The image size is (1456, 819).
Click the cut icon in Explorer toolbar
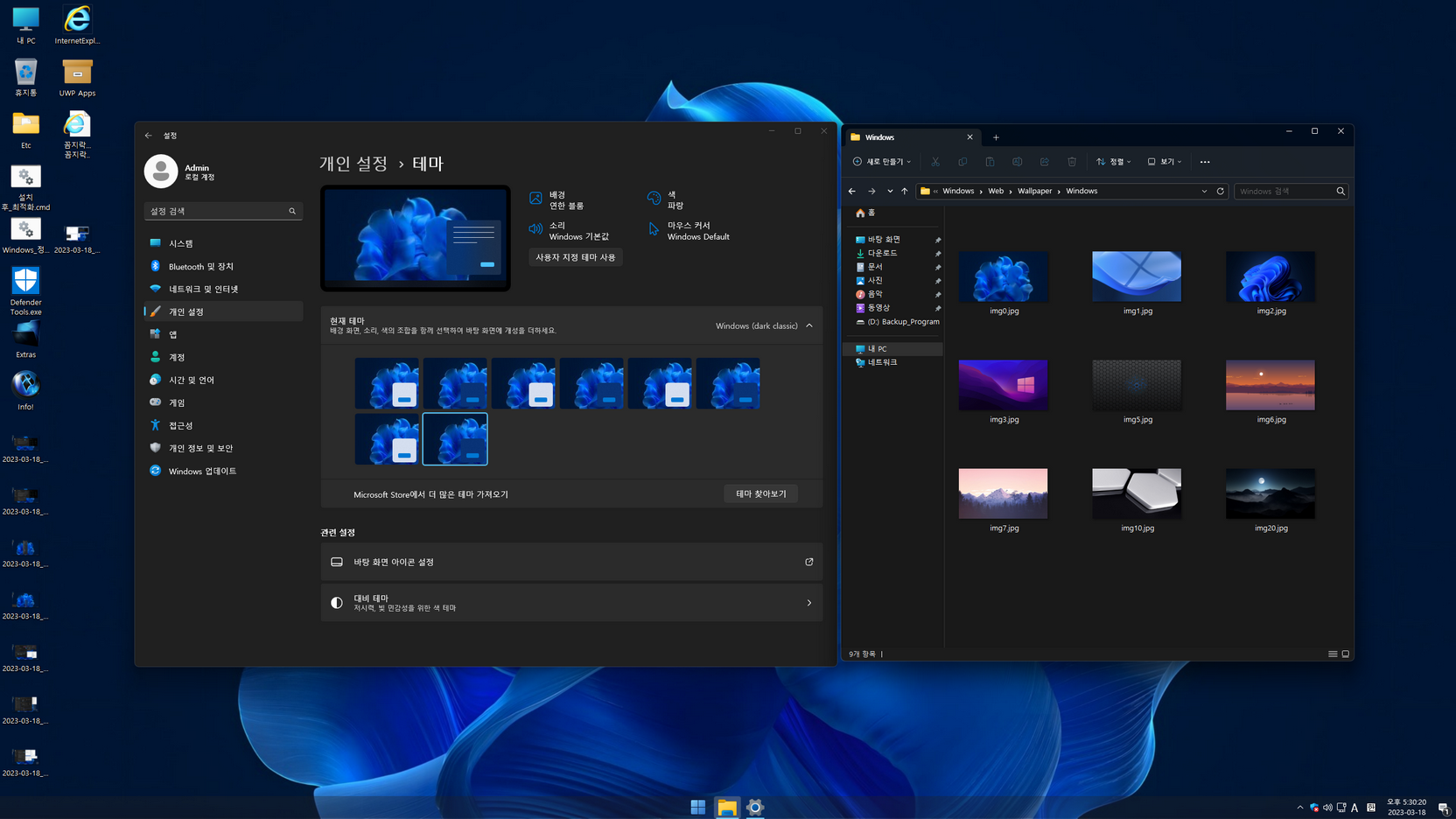click(935, 162)
